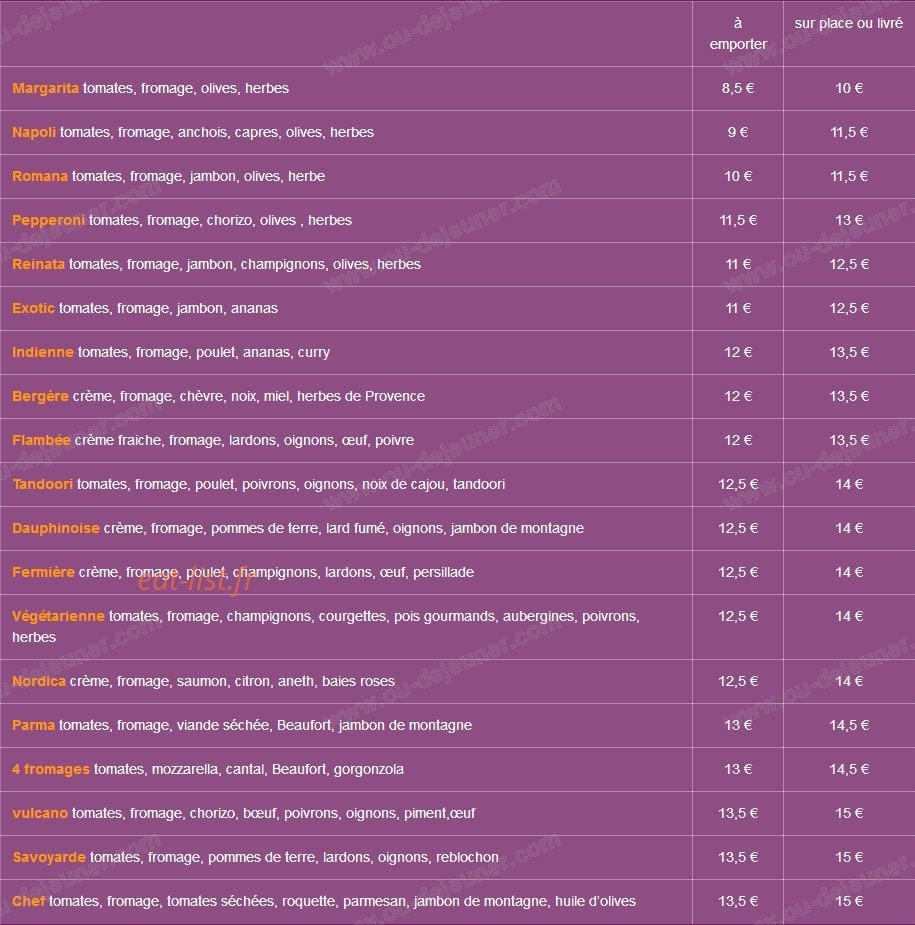
Task: Click vulcano takeaway price 13,5 €
Action: point(738,814)
